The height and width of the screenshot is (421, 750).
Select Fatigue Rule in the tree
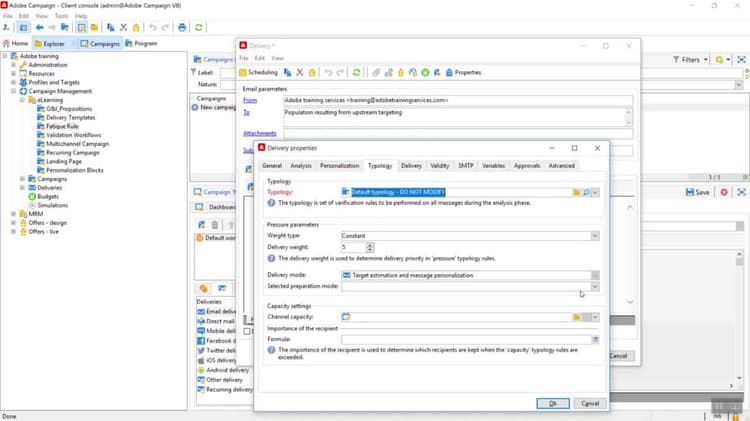click(62, 126)
